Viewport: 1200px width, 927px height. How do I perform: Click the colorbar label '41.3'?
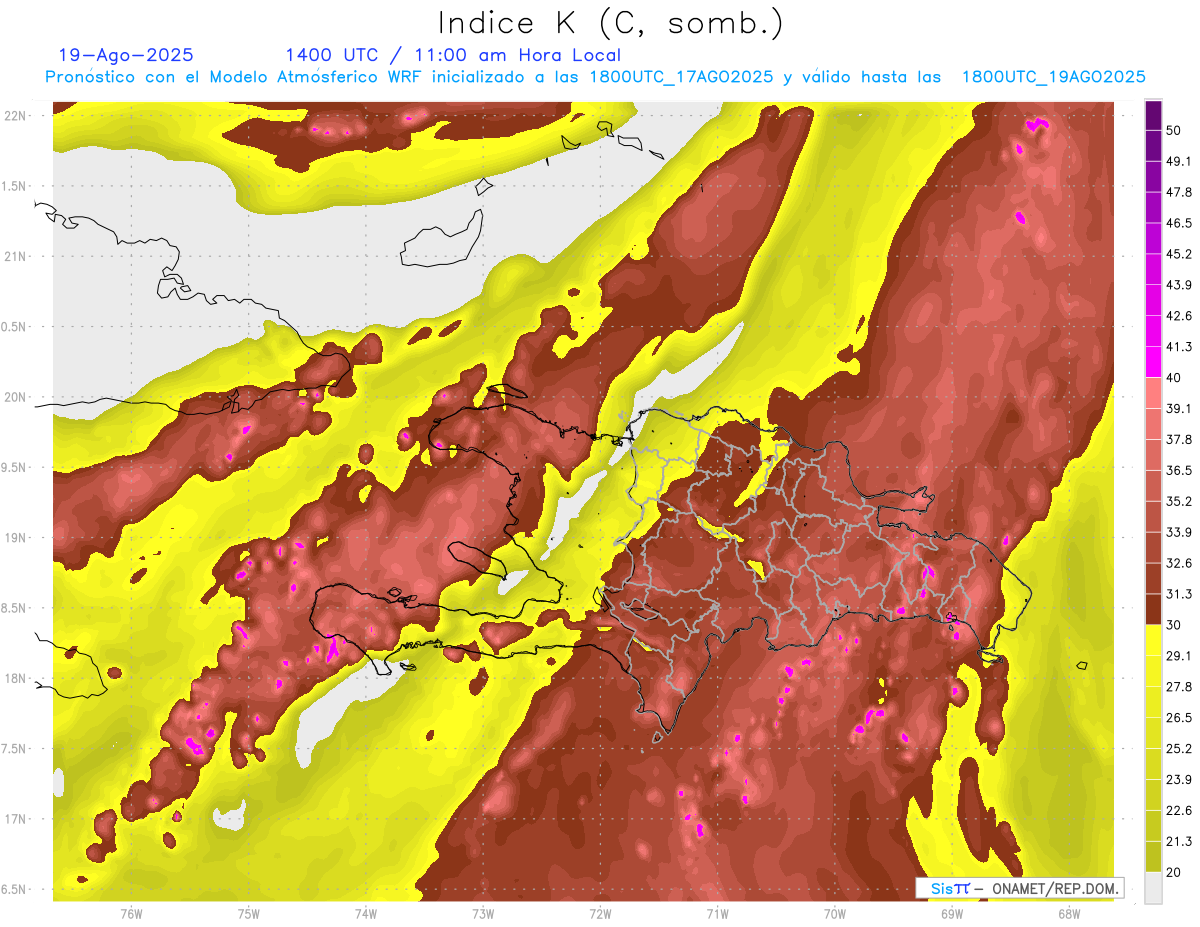coord(1178,347)
